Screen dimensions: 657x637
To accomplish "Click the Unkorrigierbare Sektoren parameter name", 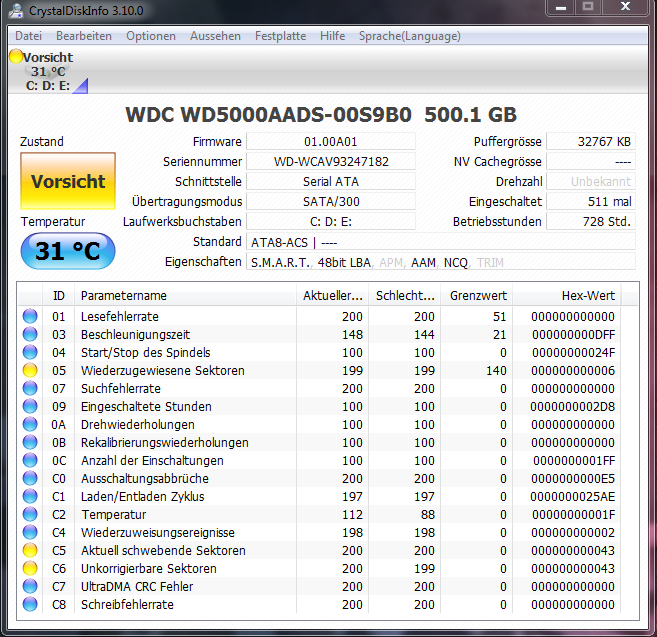I will point(149,569).
